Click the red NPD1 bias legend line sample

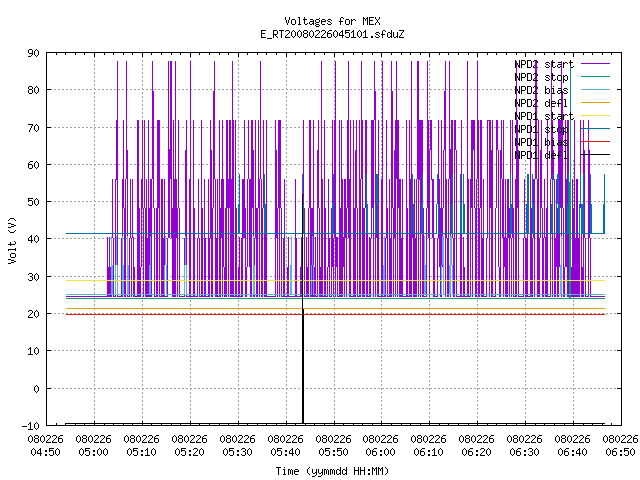click(x=595, y=142)
